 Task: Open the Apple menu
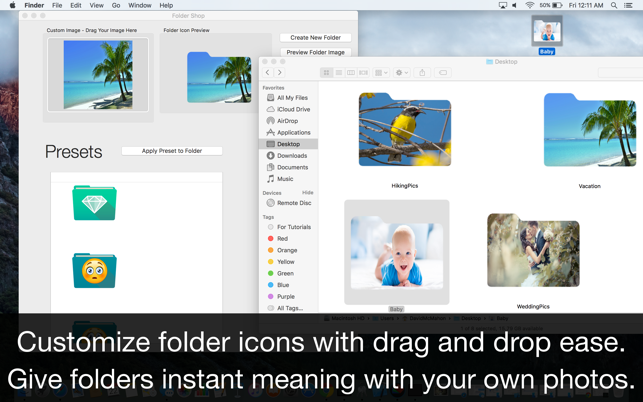[12, 5]
